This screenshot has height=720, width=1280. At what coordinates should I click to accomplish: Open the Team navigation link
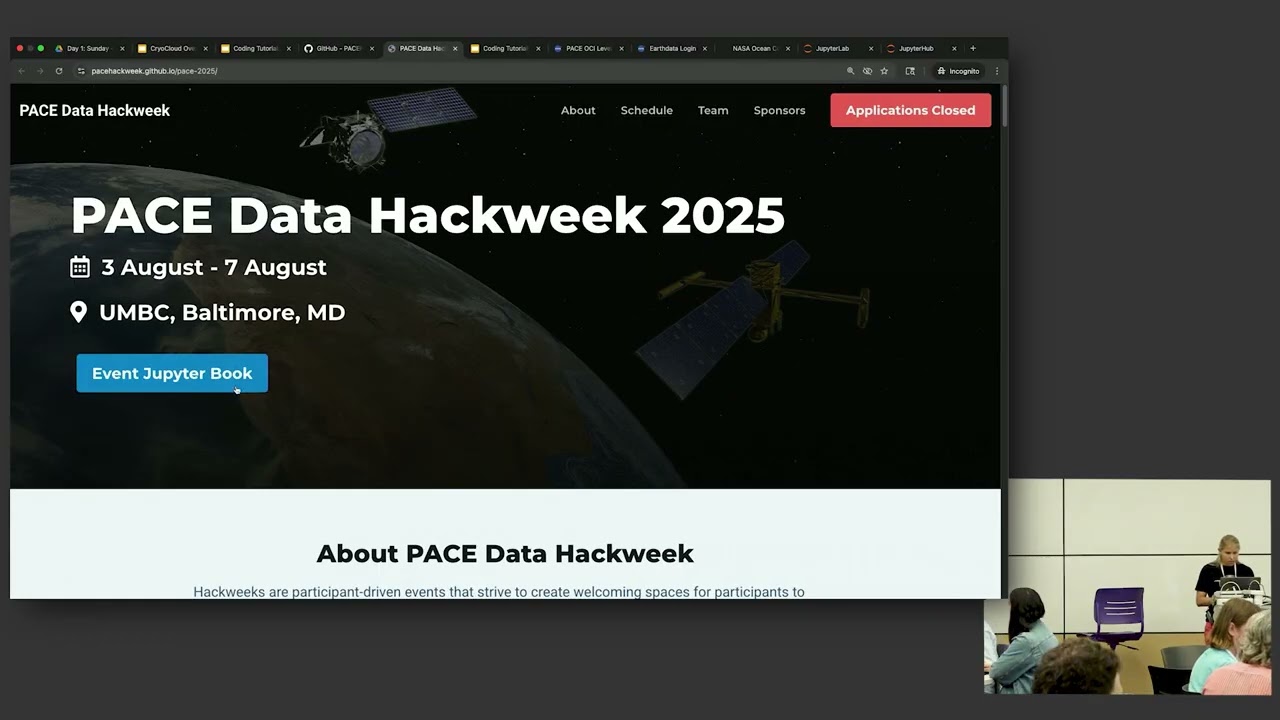click(x=713, y=110)
